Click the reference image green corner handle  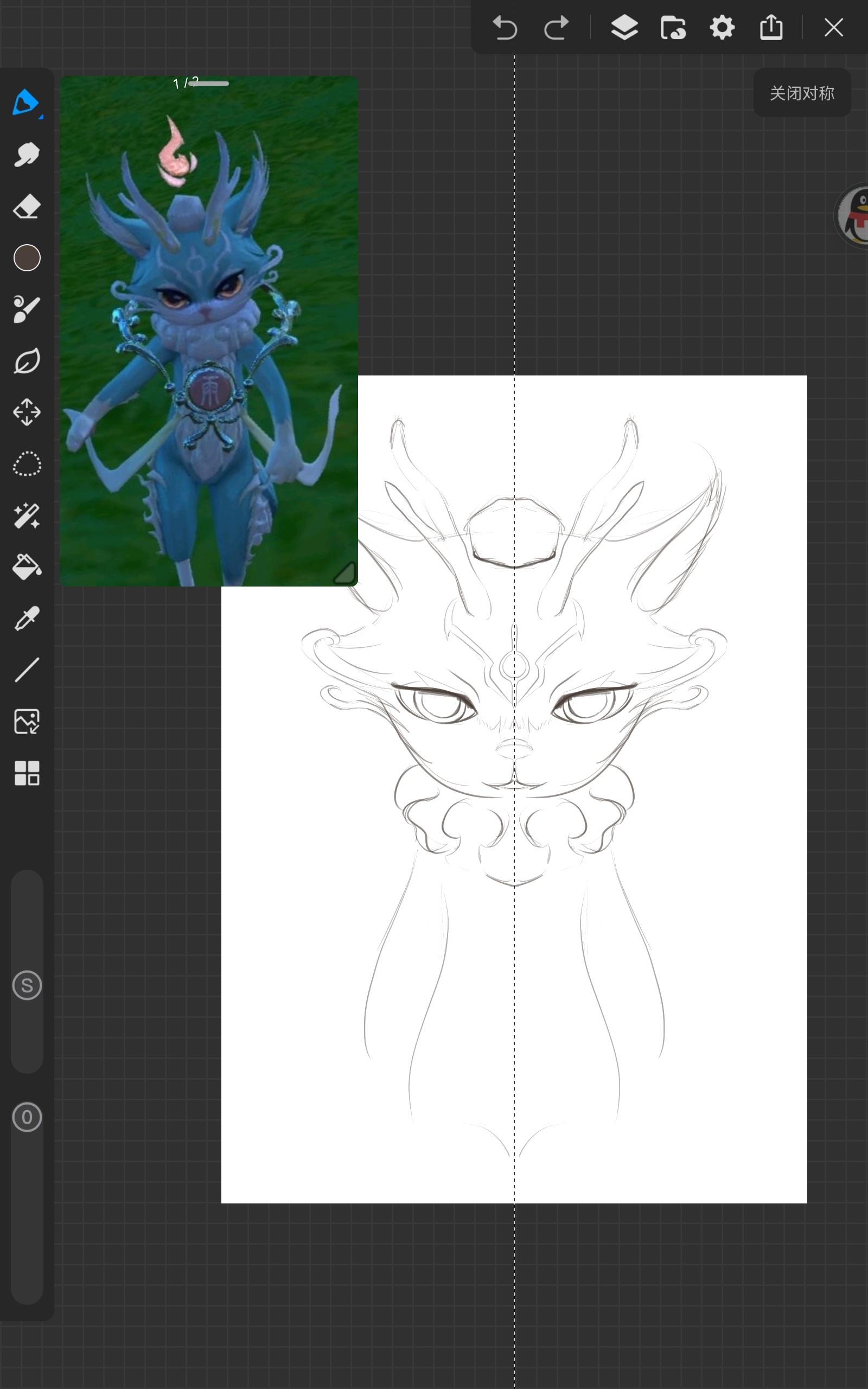tap(345, 574)
